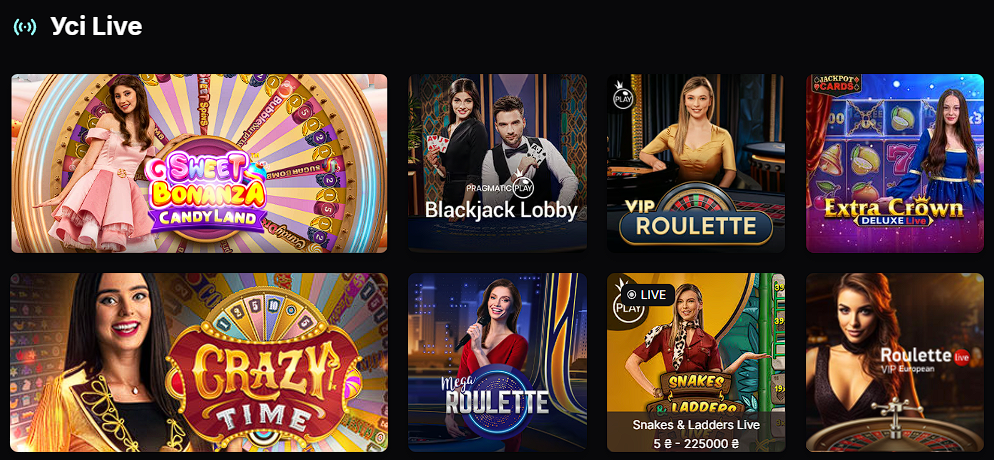
Task: Open Sweet Bonanza Candyland game tile
Action: (199, 163)
